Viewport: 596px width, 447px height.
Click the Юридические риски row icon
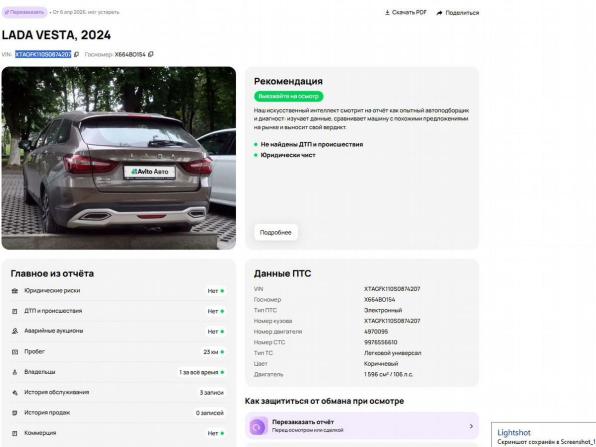coord(15,291)
